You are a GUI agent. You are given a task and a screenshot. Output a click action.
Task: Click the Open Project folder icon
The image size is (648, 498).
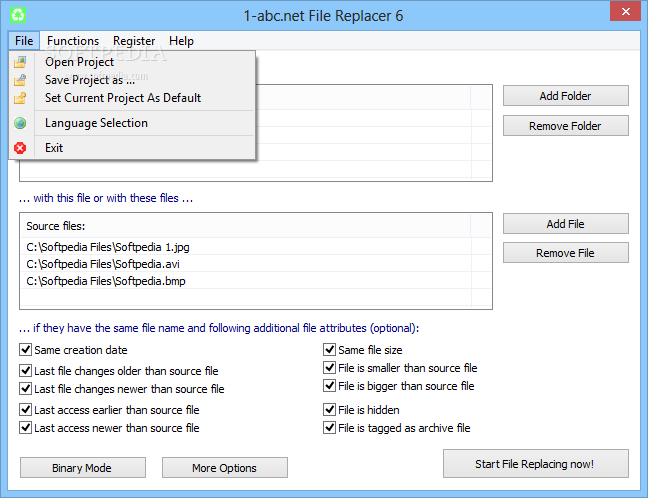(x=20, y=62)
